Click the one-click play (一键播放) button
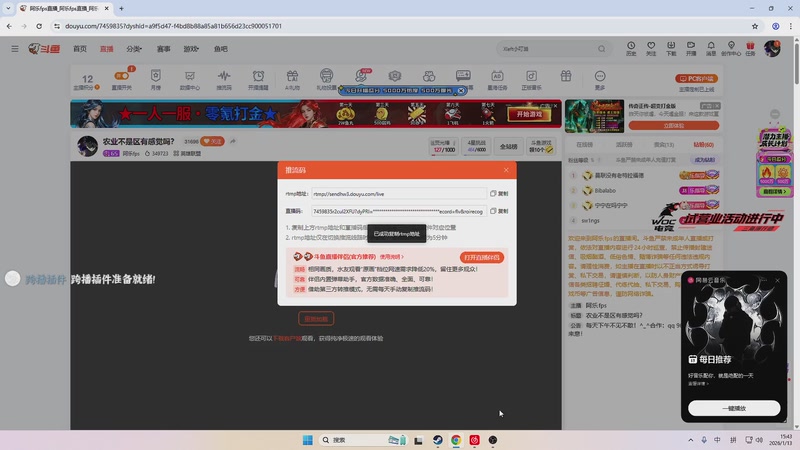The image size is (800, 450). (x=734, y=408)
